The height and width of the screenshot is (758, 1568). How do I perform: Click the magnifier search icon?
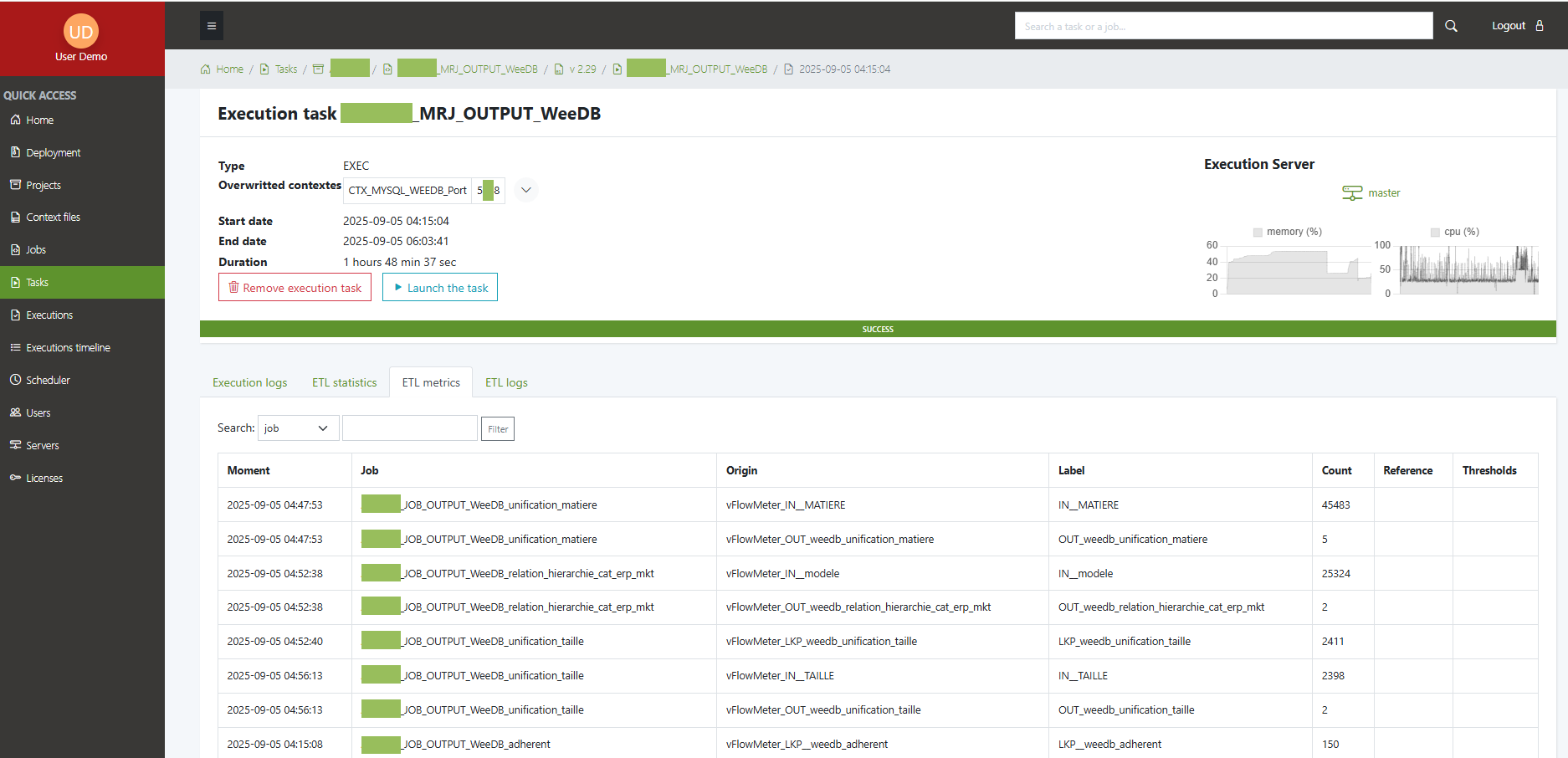tap(1452, 25)
